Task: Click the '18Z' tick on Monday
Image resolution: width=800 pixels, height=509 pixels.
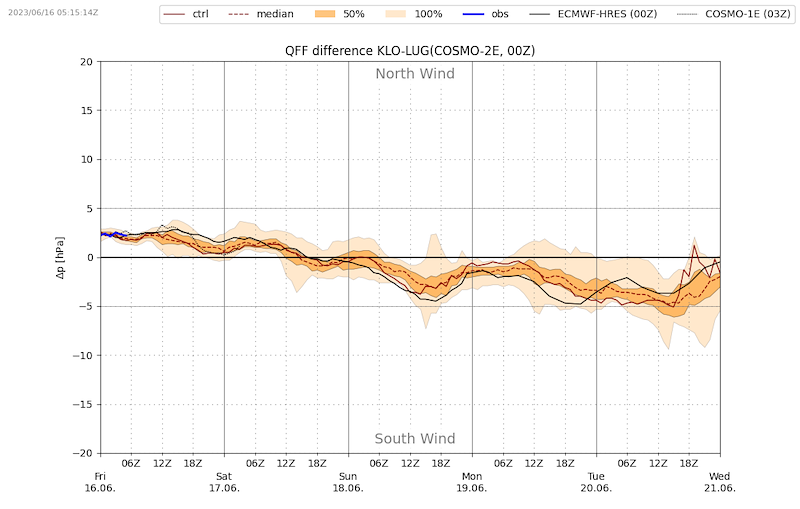Action: pyautogui.click(x=565, y=463)
